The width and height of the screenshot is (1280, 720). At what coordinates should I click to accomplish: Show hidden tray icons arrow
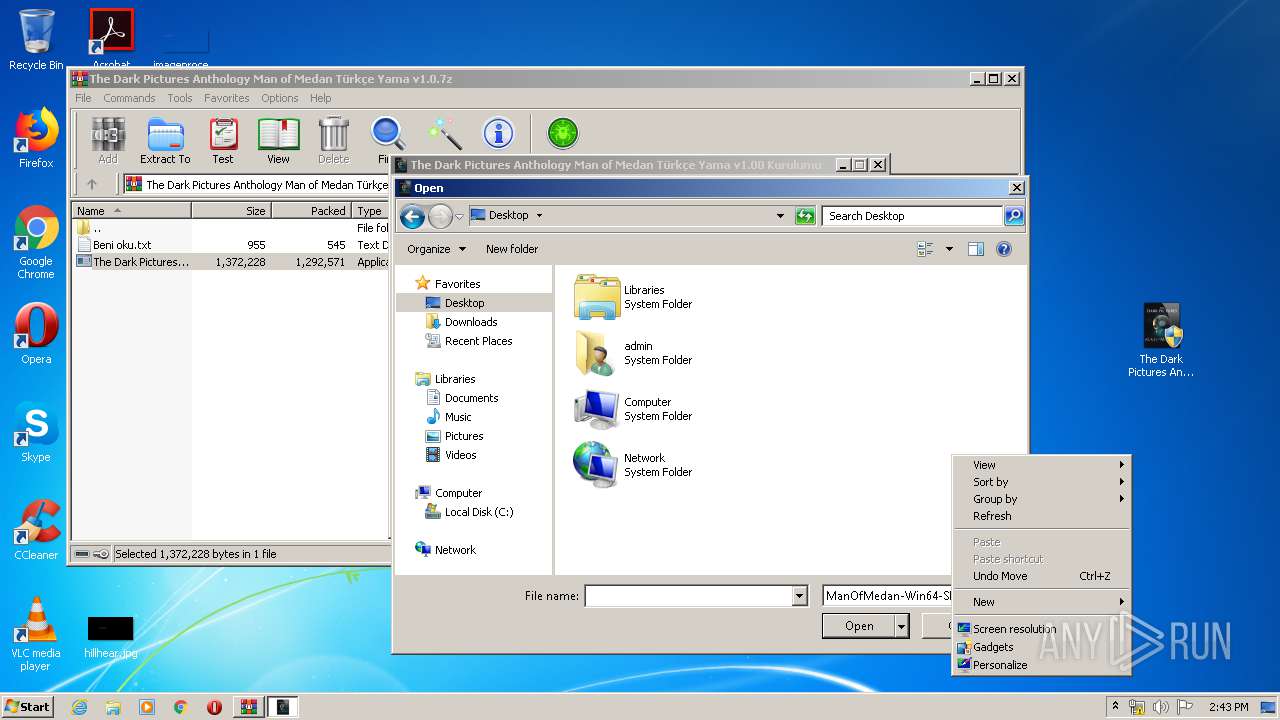(x=1115, y=707)
